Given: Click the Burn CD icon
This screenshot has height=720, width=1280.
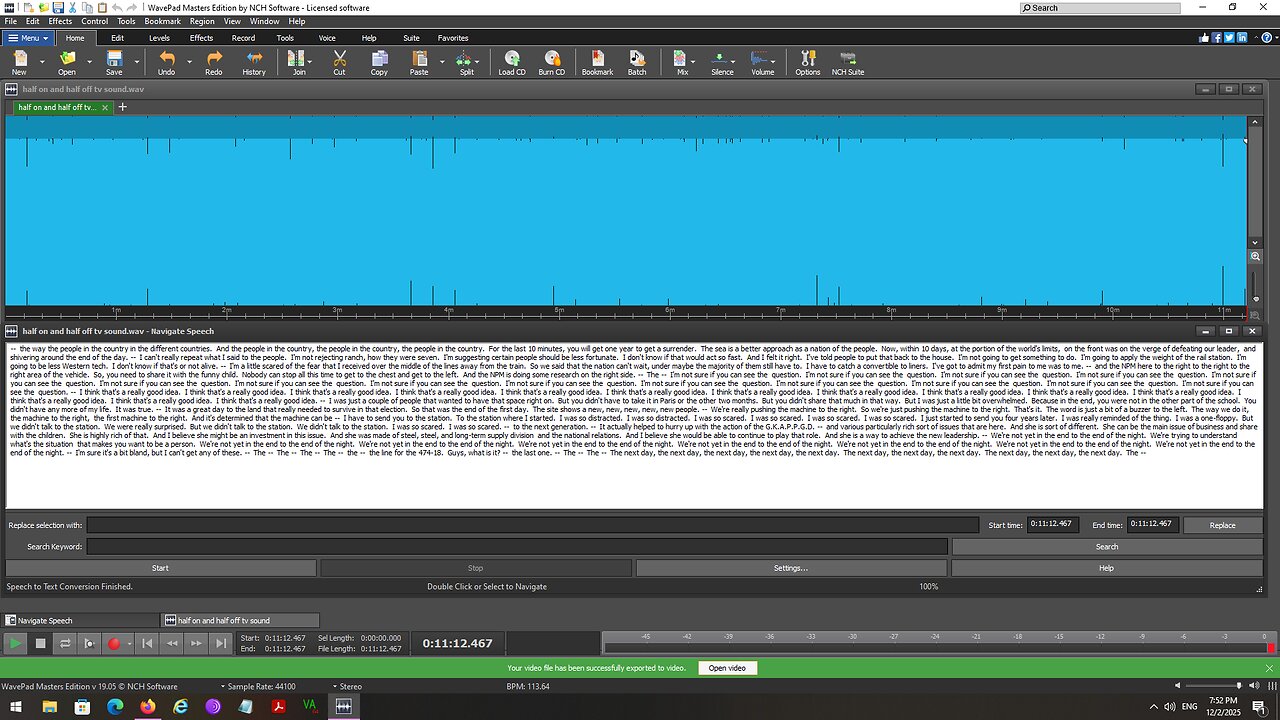Looking at the screenshot, I should click(552, 62).
